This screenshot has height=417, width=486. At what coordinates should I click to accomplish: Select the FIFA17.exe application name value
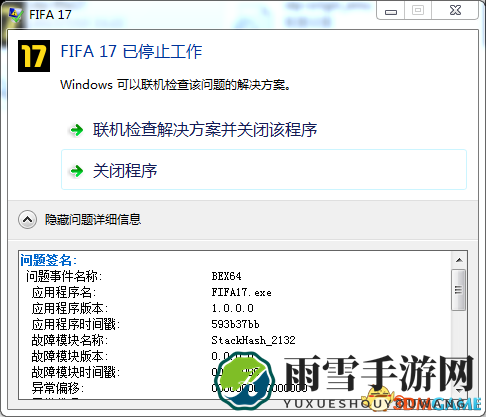(x=241, y=292)
